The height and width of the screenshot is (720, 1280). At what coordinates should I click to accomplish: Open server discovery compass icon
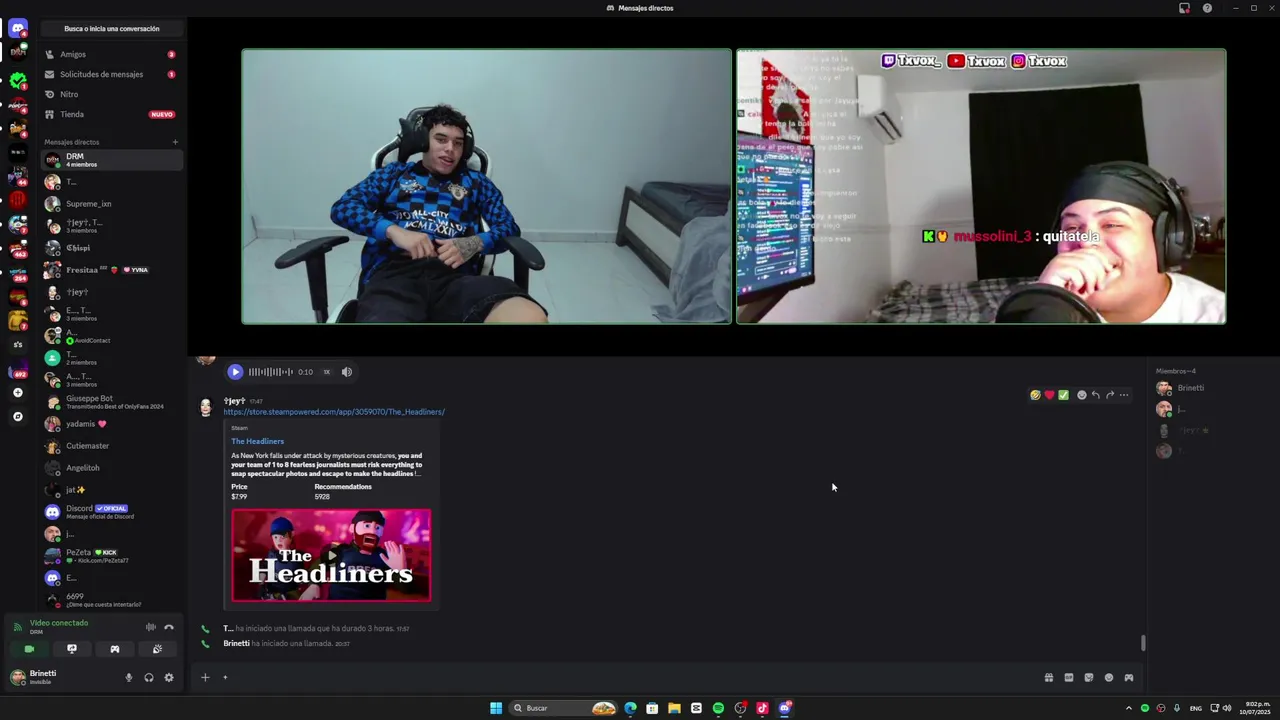[x=18, y=417]
